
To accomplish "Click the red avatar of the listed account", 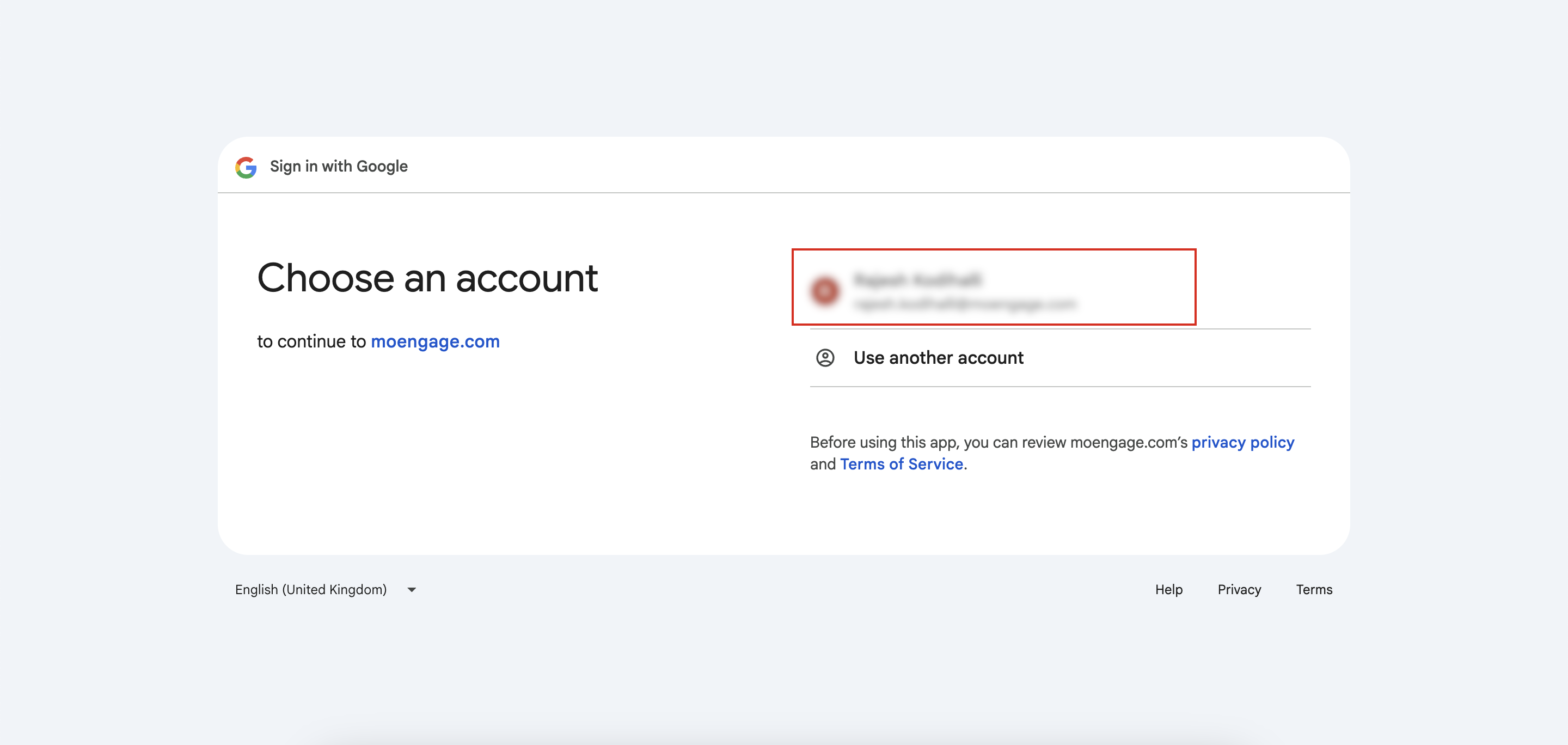I will [x=825, y=291].
